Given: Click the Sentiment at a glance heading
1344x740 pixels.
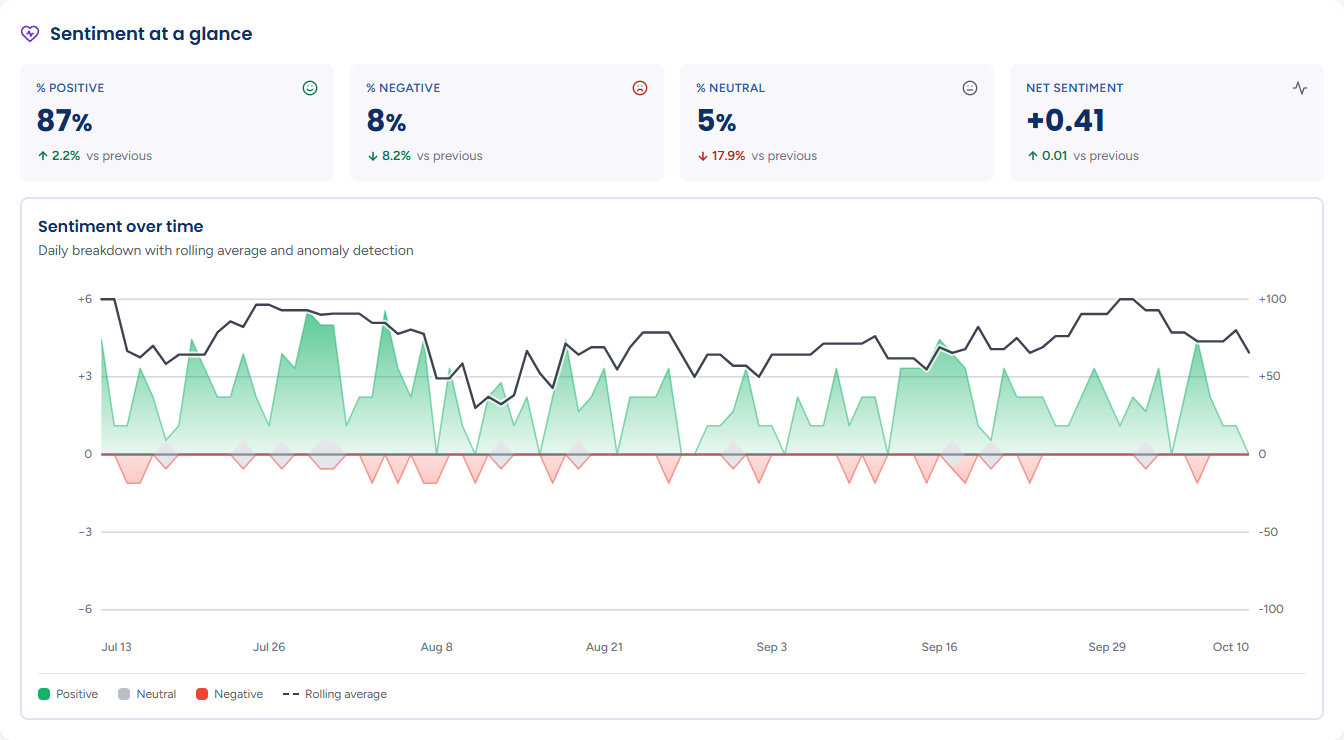Looking at the screenshot, I should (151, 34).
